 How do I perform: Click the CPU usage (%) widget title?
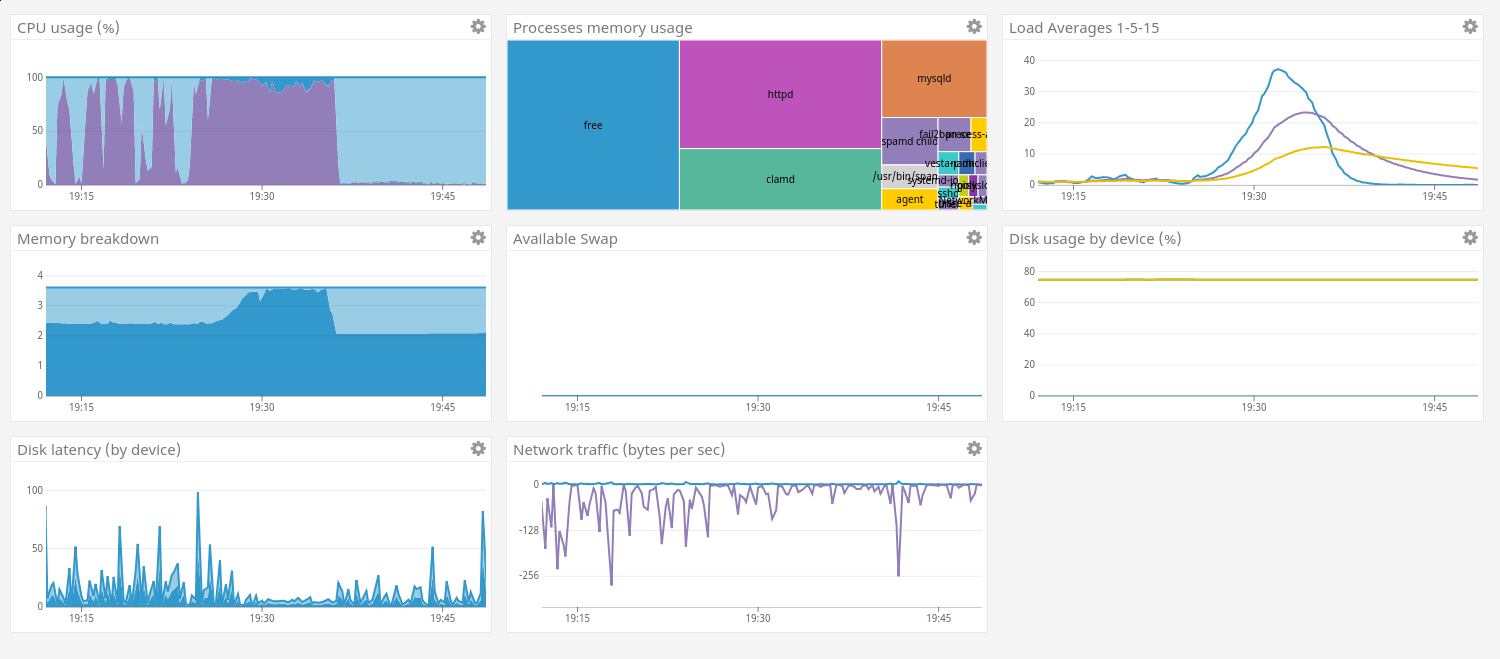tap(68, 28)
